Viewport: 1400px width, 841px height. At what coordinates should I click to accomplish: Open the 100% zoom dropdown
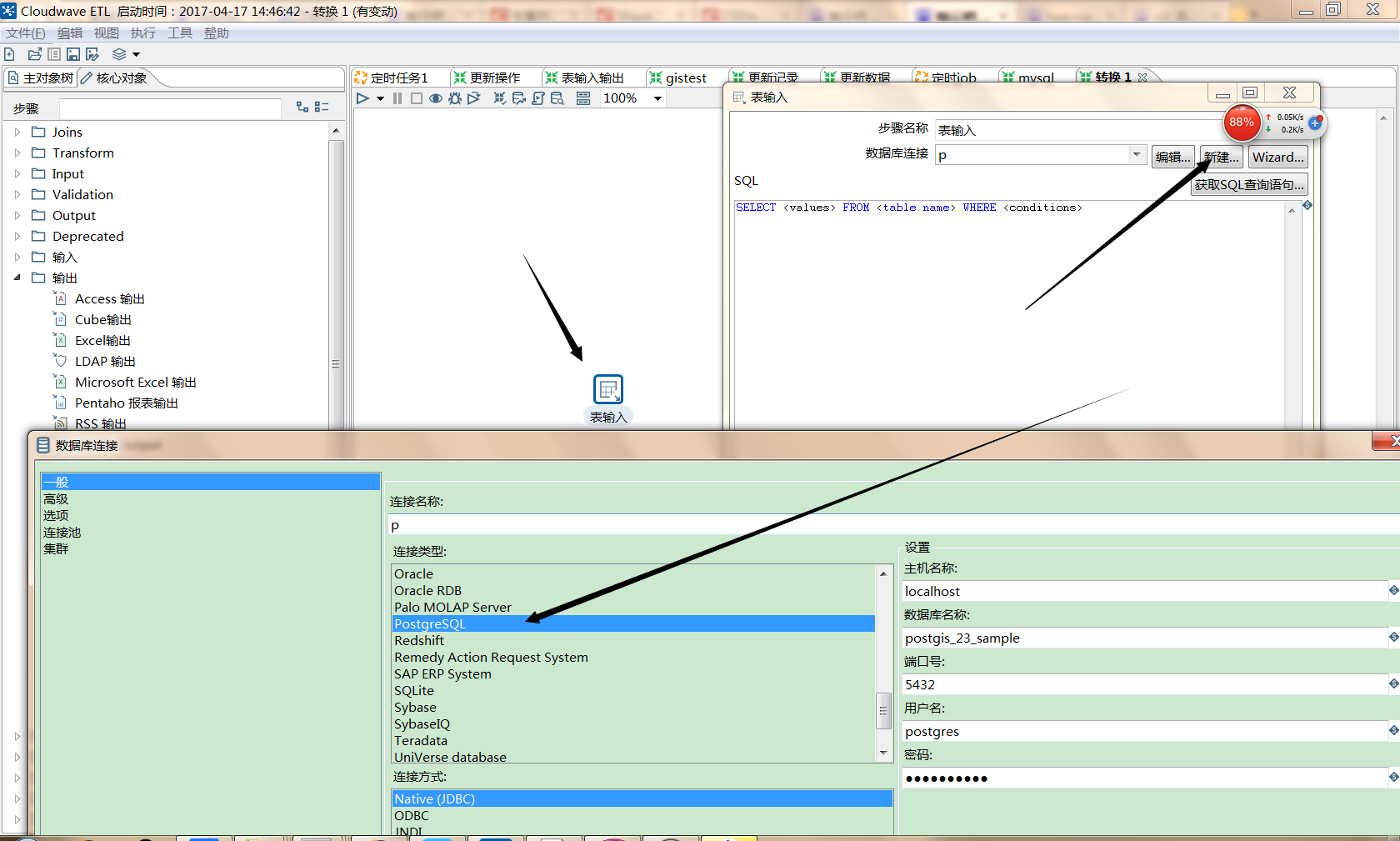click(x=657, y=98)
